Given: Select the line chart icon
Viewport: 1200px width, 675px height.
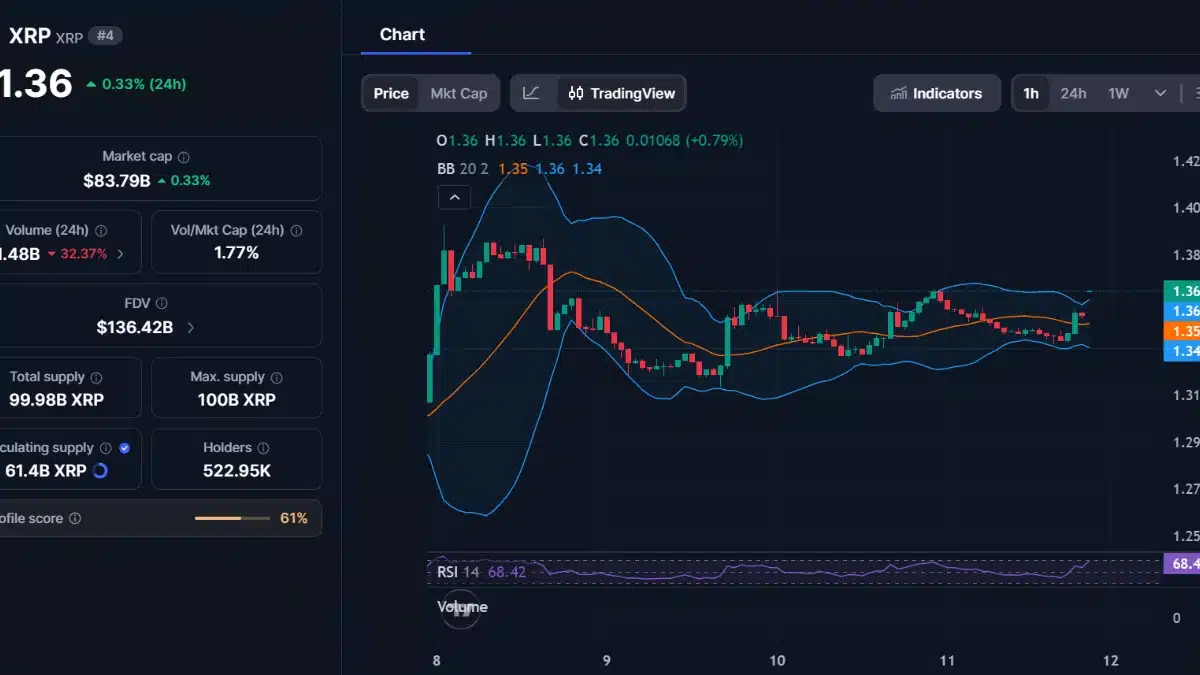Looking at the screenshot, I should 532,92.
